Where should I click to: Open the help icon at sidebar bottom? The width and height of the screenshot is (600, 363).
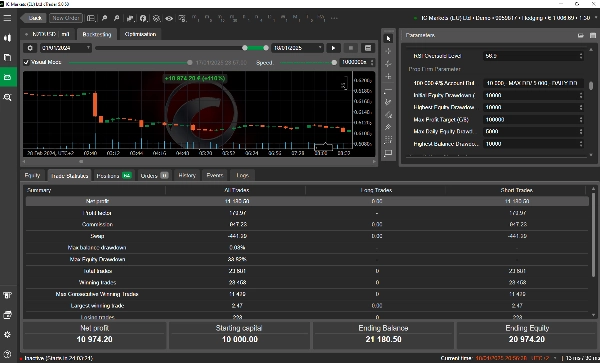point(8,354)
